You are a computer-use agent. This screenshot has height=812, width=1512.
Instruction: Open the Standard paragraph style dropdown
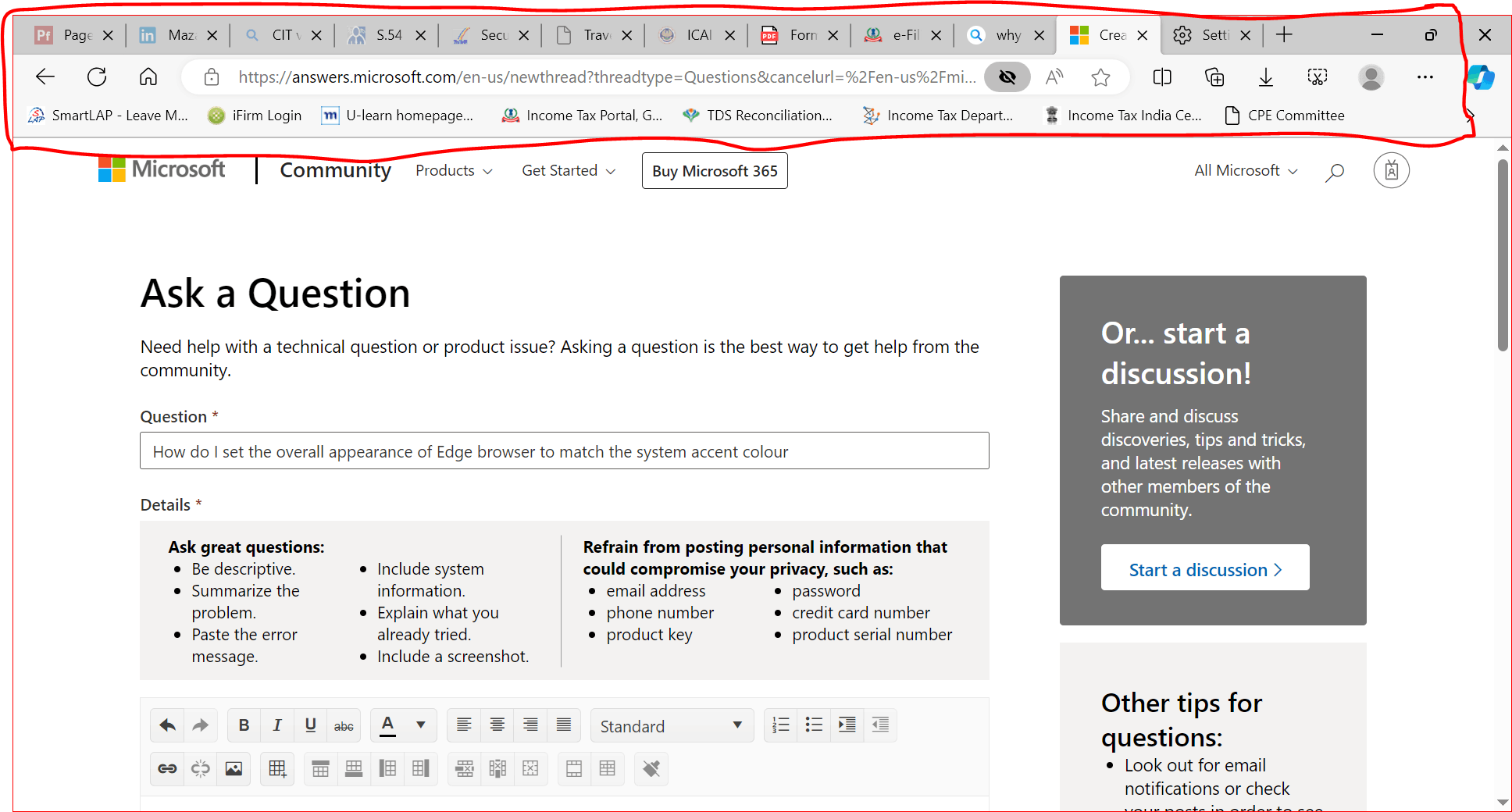coord(672,725)
